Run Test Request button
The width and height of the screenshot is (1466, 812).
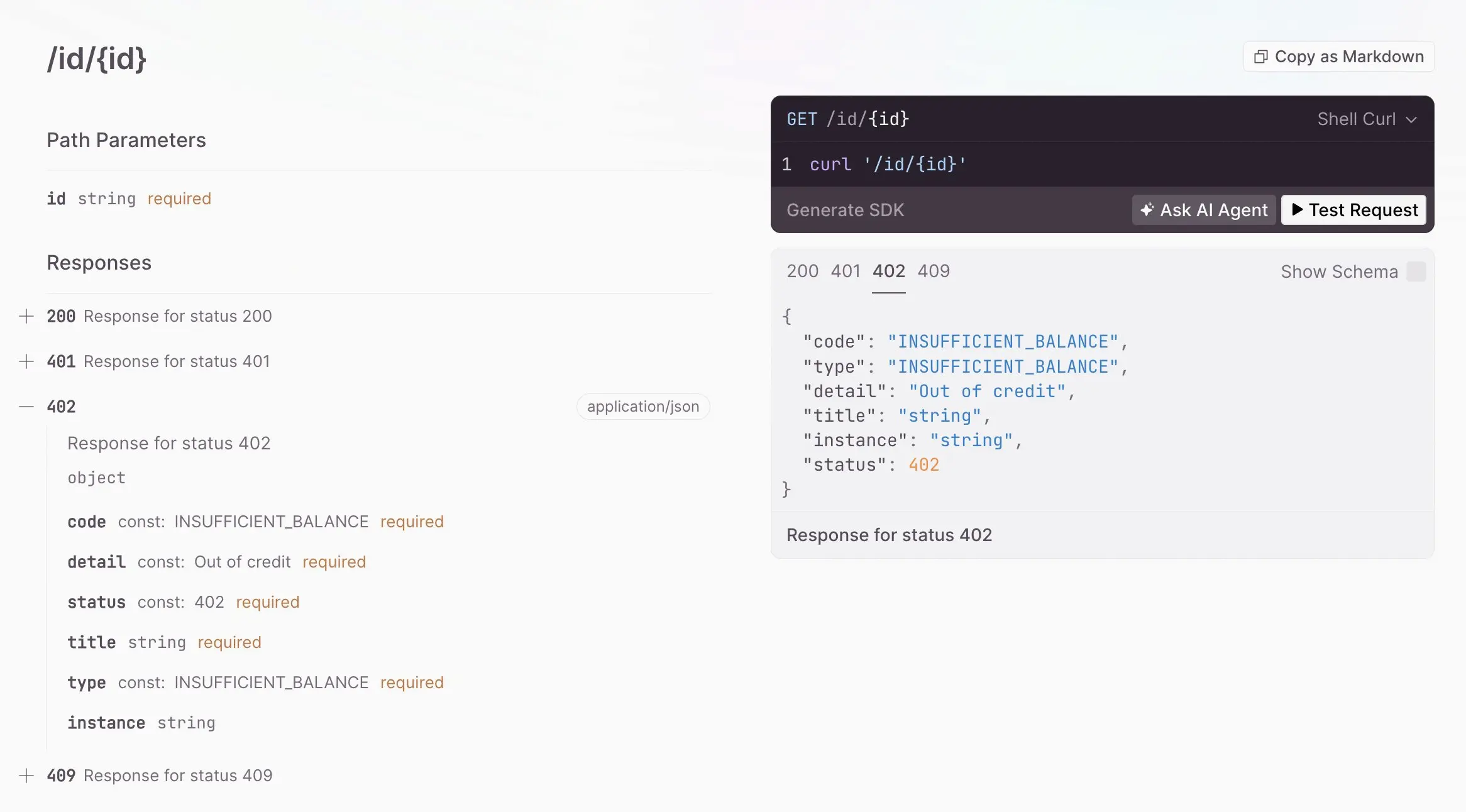(x=1353, y=210)
